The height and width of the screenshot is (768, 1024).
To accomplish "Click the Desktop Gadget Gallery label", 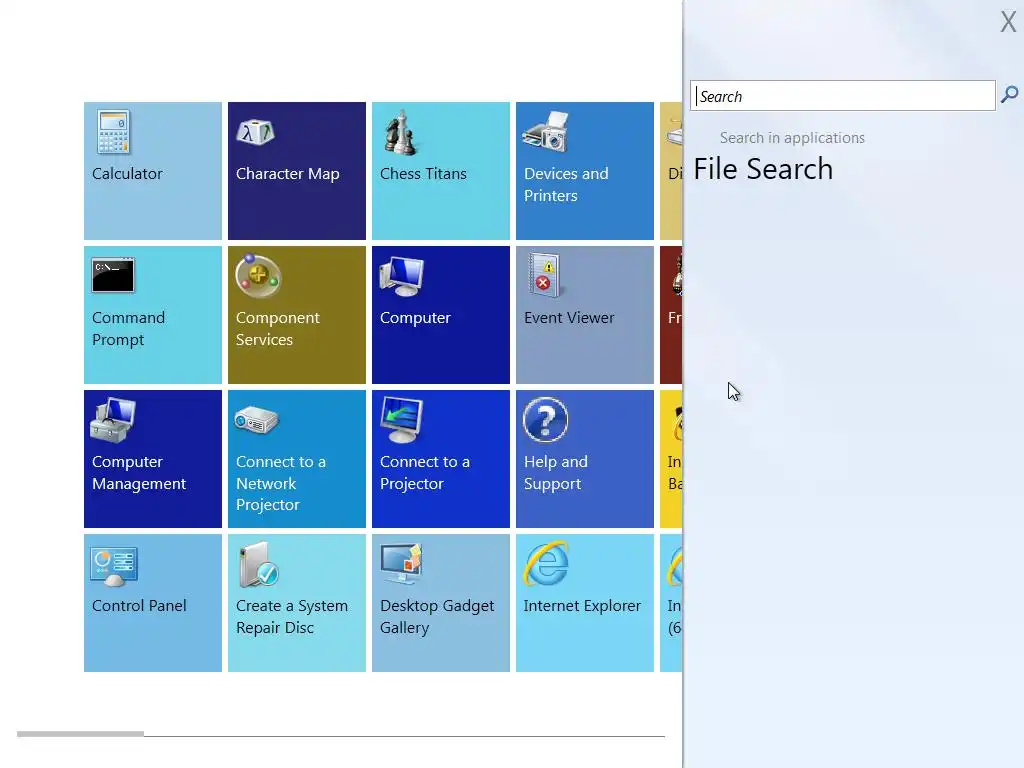I will point(437,617).
